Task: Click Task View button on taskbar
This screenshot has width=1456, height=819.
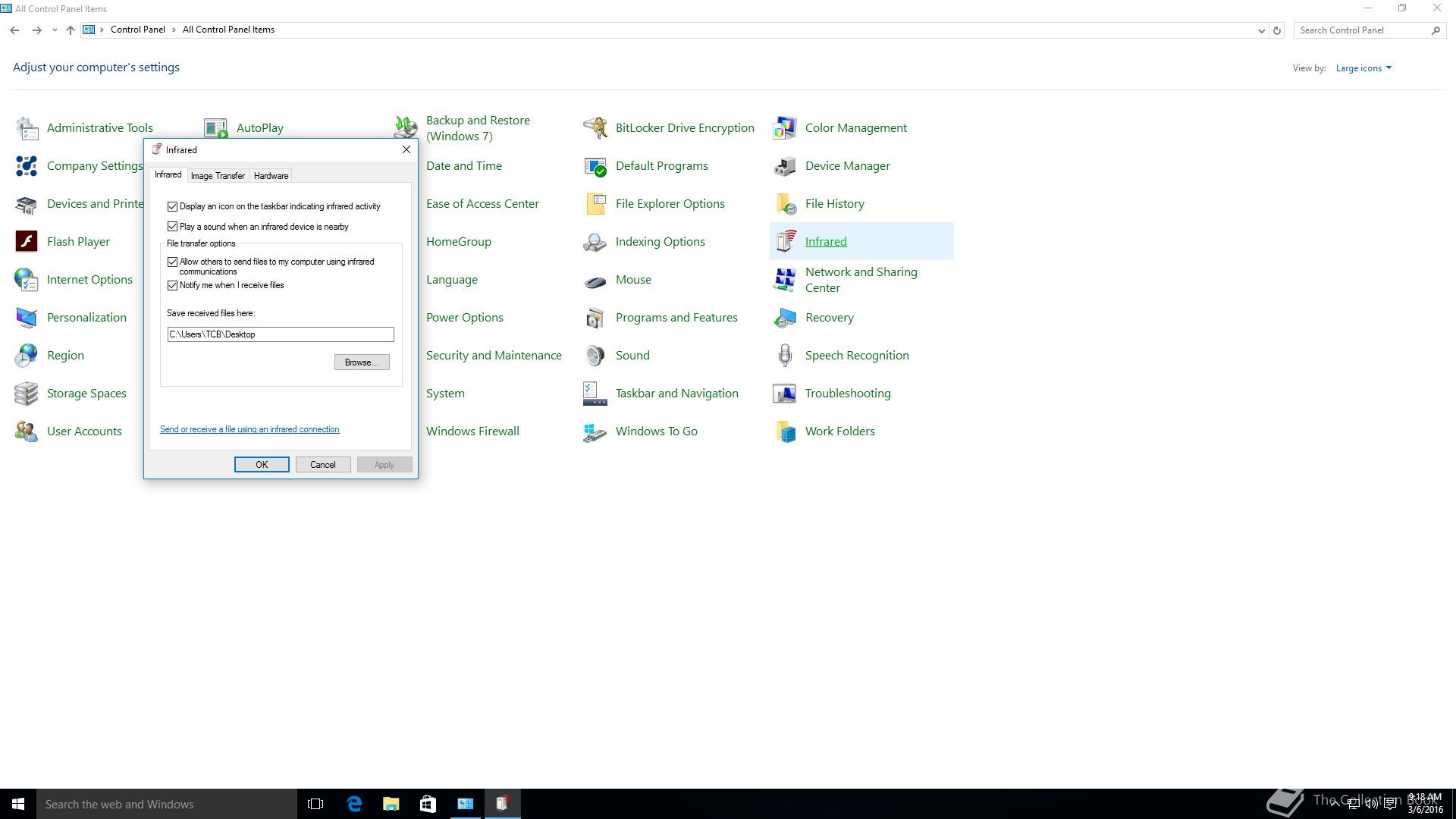Action: point(315,804)
